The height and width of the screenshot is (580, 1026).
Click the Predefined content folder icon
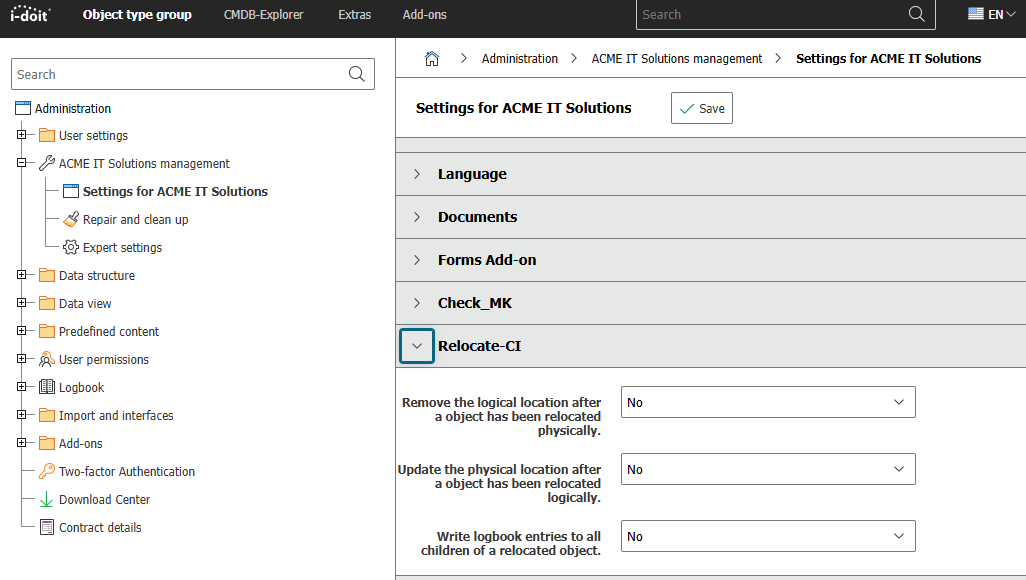pyautogui.click(x=46, y=331)
